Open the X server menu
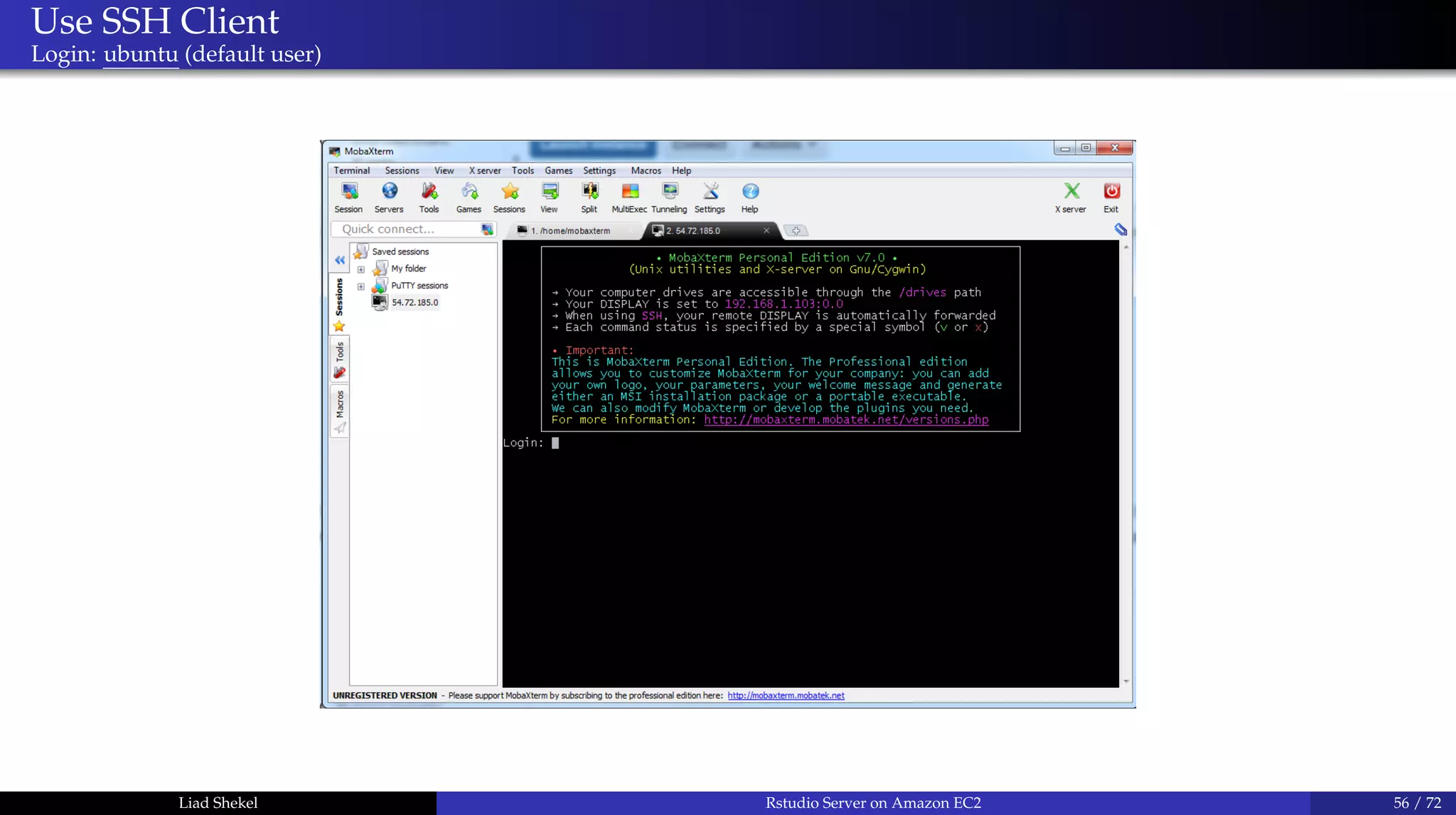 [x=485, y=171]
